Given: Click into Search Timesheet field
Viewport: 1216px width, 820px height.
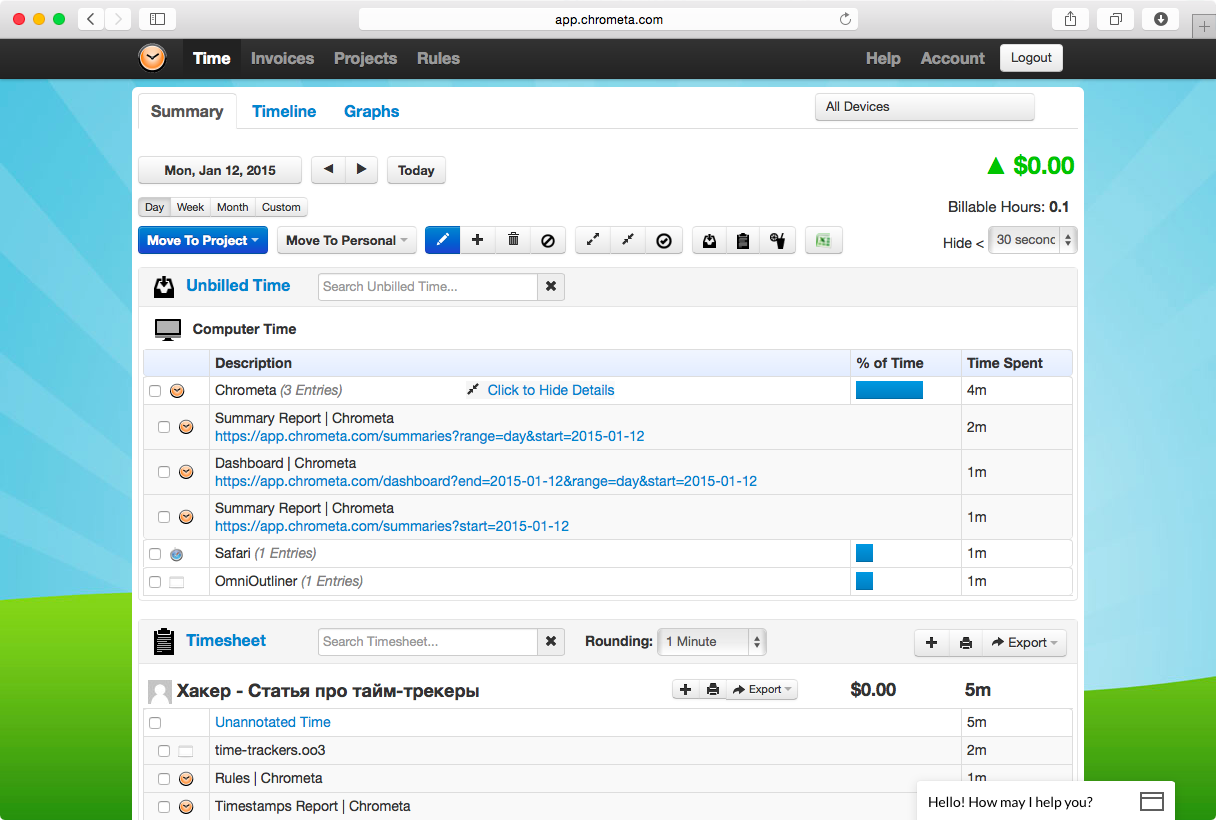Looking at the screenshot, I should point(428,642).
